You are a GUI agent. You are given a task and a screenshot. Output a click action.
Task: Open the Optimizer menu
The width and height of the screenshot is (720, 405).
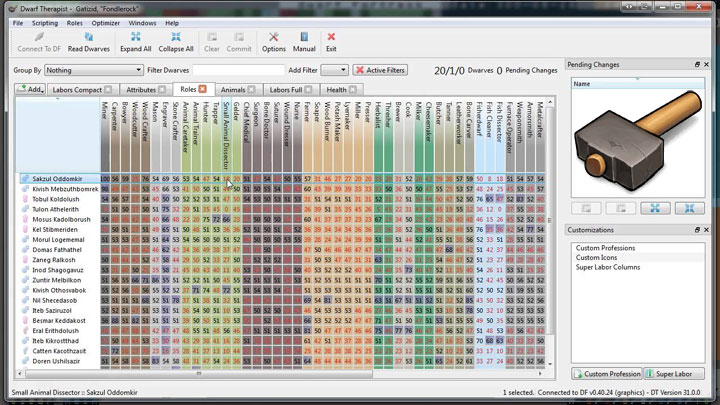(106, 22)
